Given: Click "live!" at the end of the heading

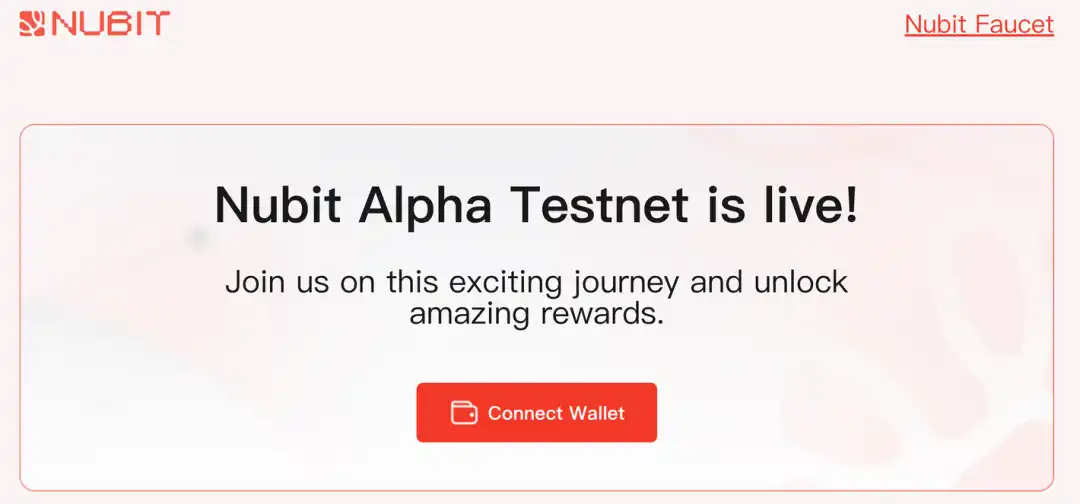Looking at the screenshot, I should tap(808, 205).
